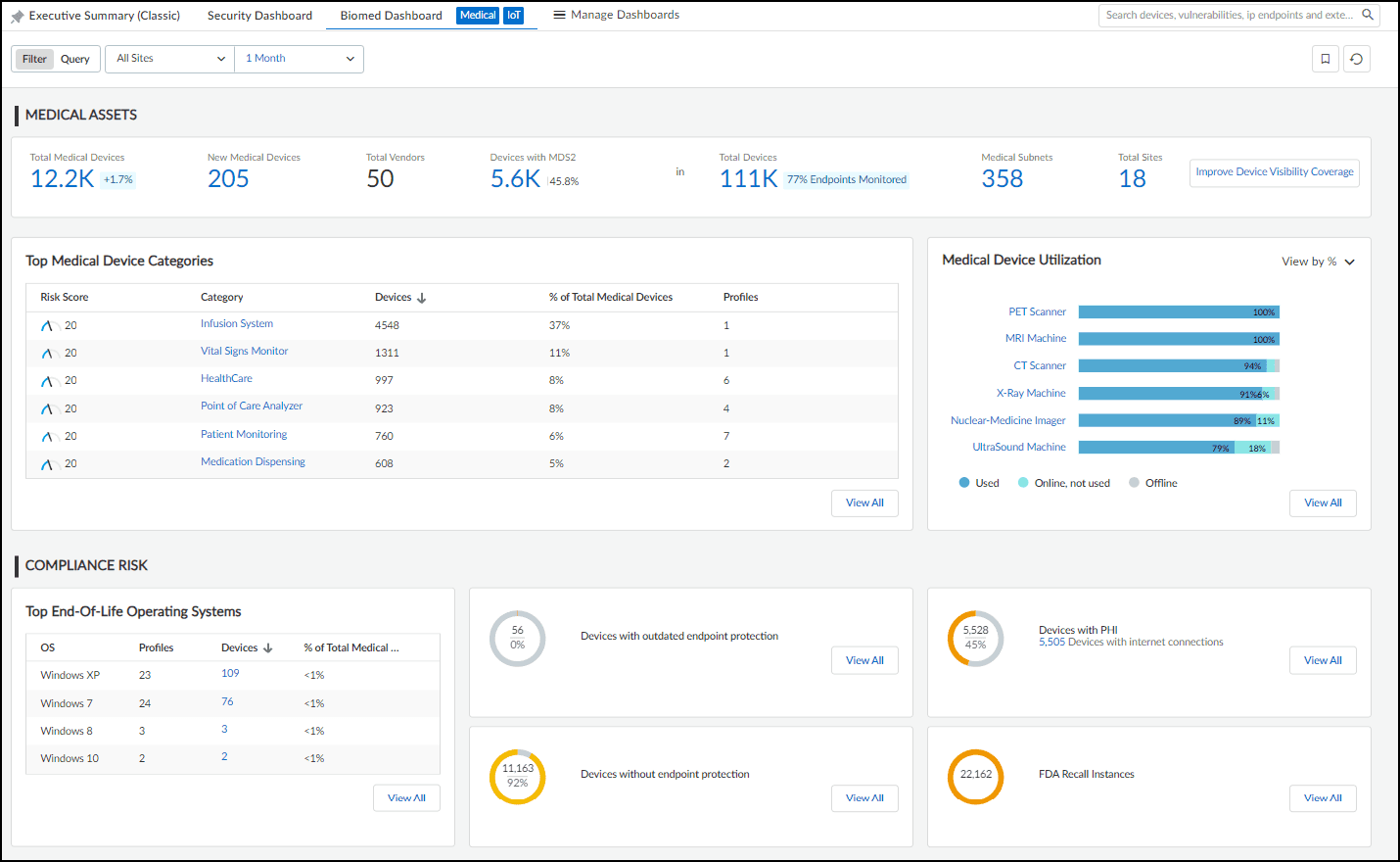1400x862 pixels.
Task: Open the Vital Signs Monitor link
Action: click(245, 352)
